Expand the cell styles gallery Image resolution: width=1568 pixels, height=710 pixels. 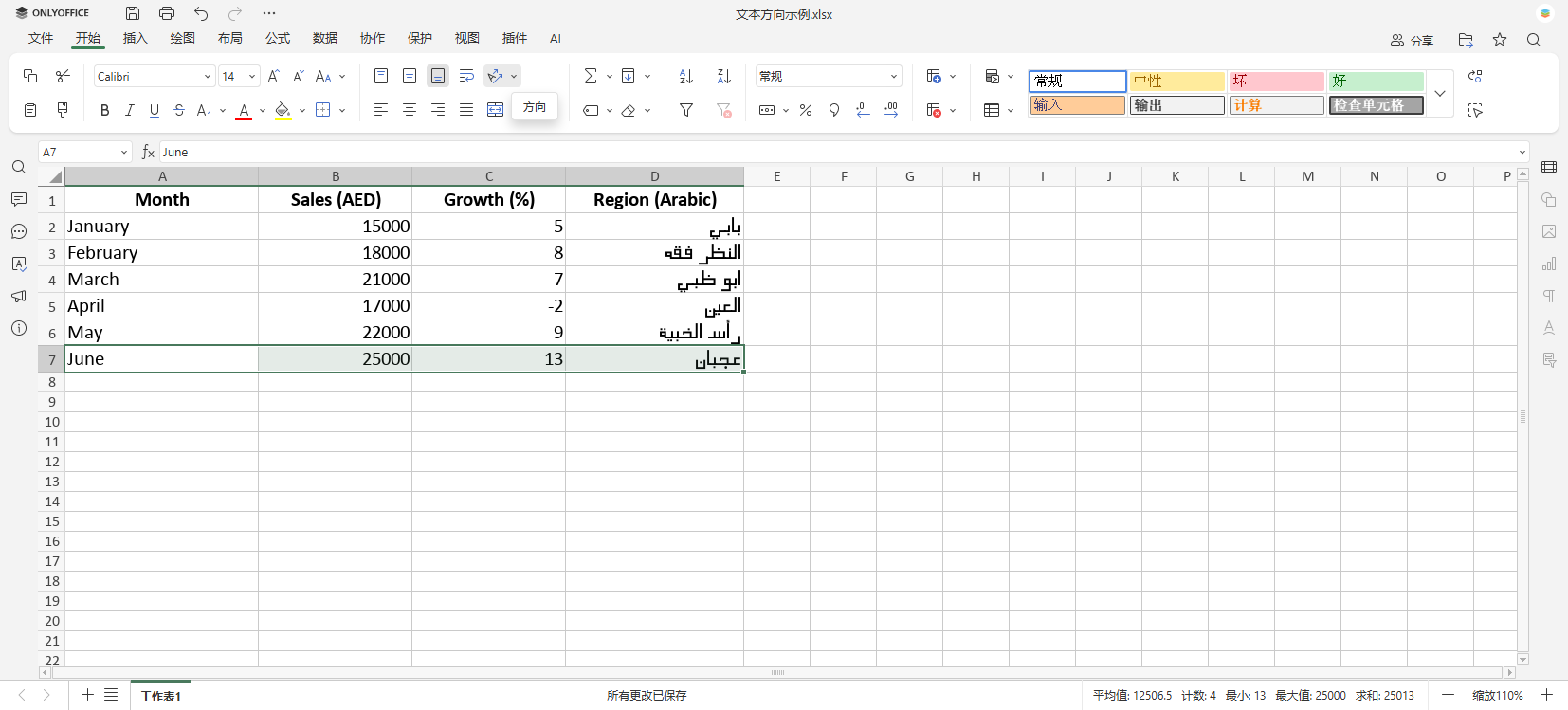(x=1440, y=93)
